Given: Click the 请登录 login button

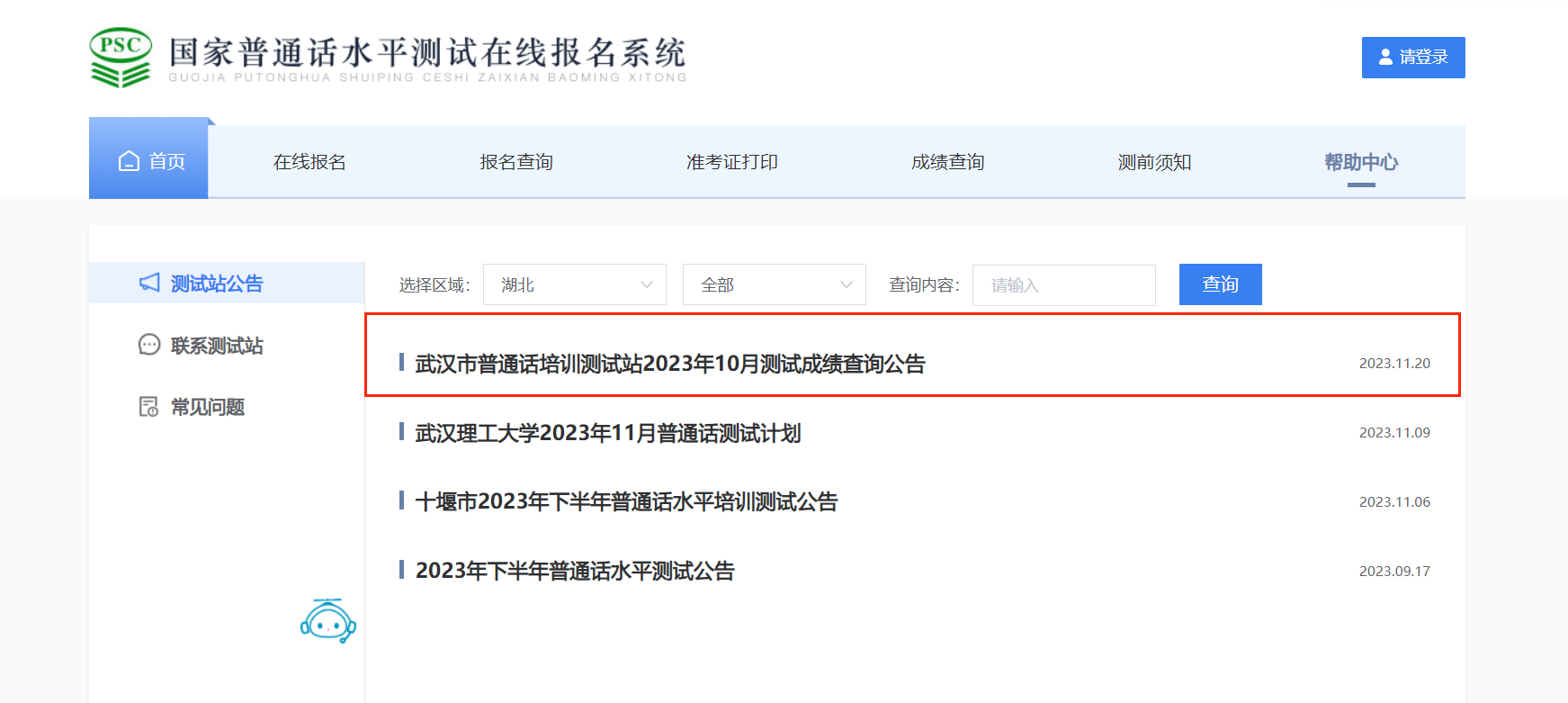Looking at the screenshot, I should [x=1413, y=58].
